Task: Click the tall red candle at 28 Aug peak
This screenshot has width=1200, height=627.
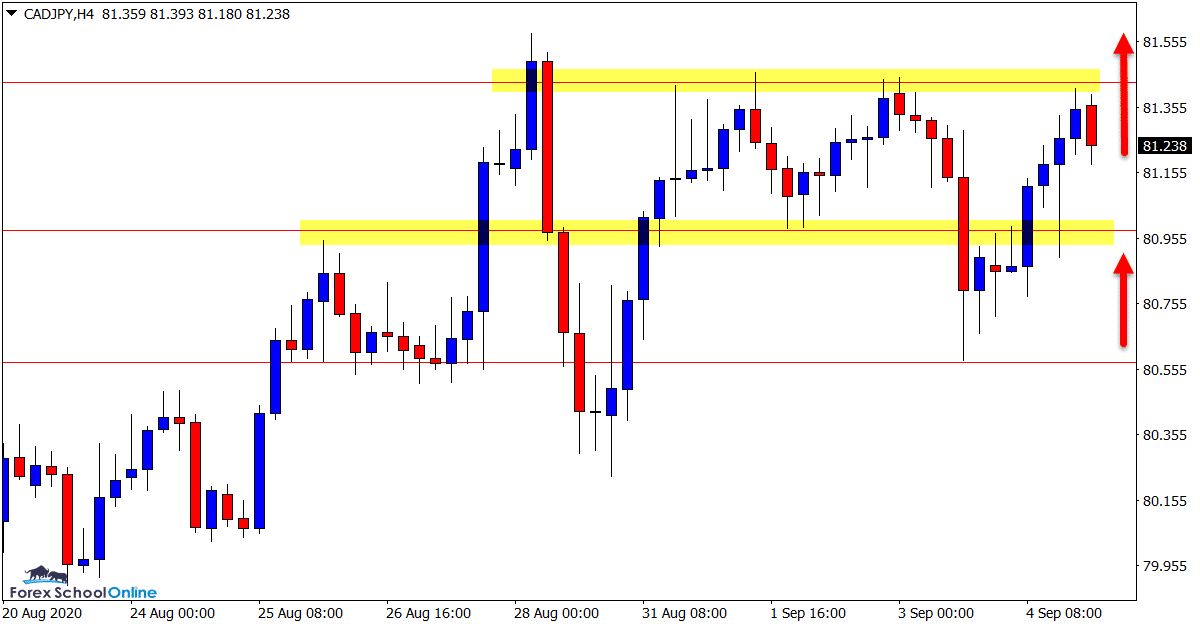Action: [x=547, y=146]
